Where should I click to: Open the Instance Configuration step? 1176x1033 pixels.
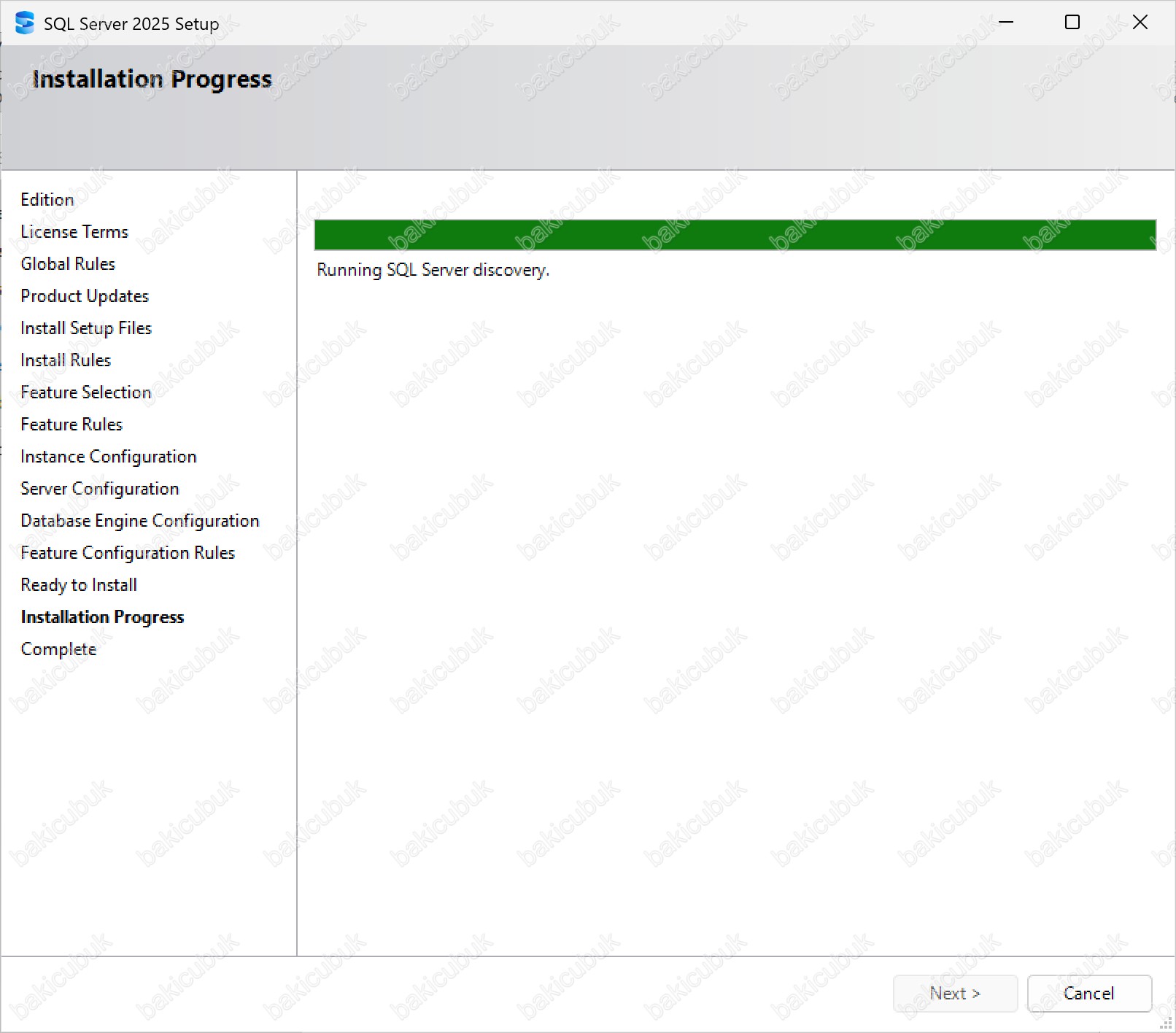click(x=109, y=457)
